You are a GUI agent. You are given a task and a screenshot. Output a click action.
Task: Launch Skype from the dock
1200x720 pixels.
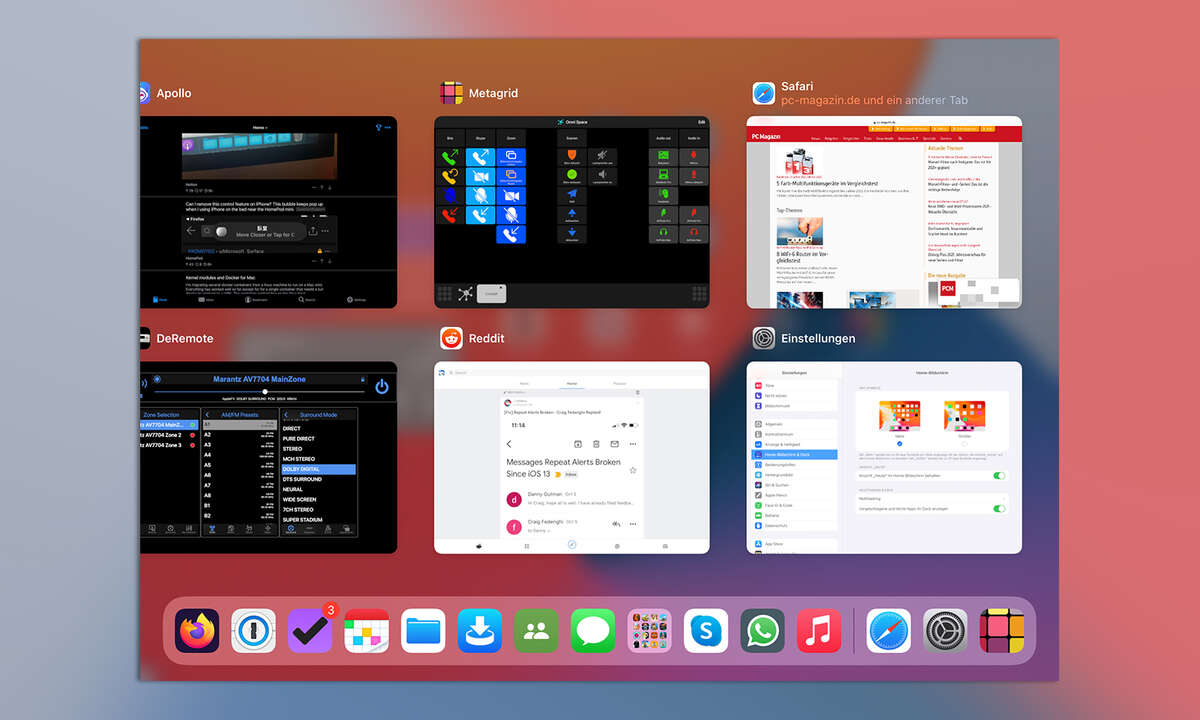click(x=706, y=631)
